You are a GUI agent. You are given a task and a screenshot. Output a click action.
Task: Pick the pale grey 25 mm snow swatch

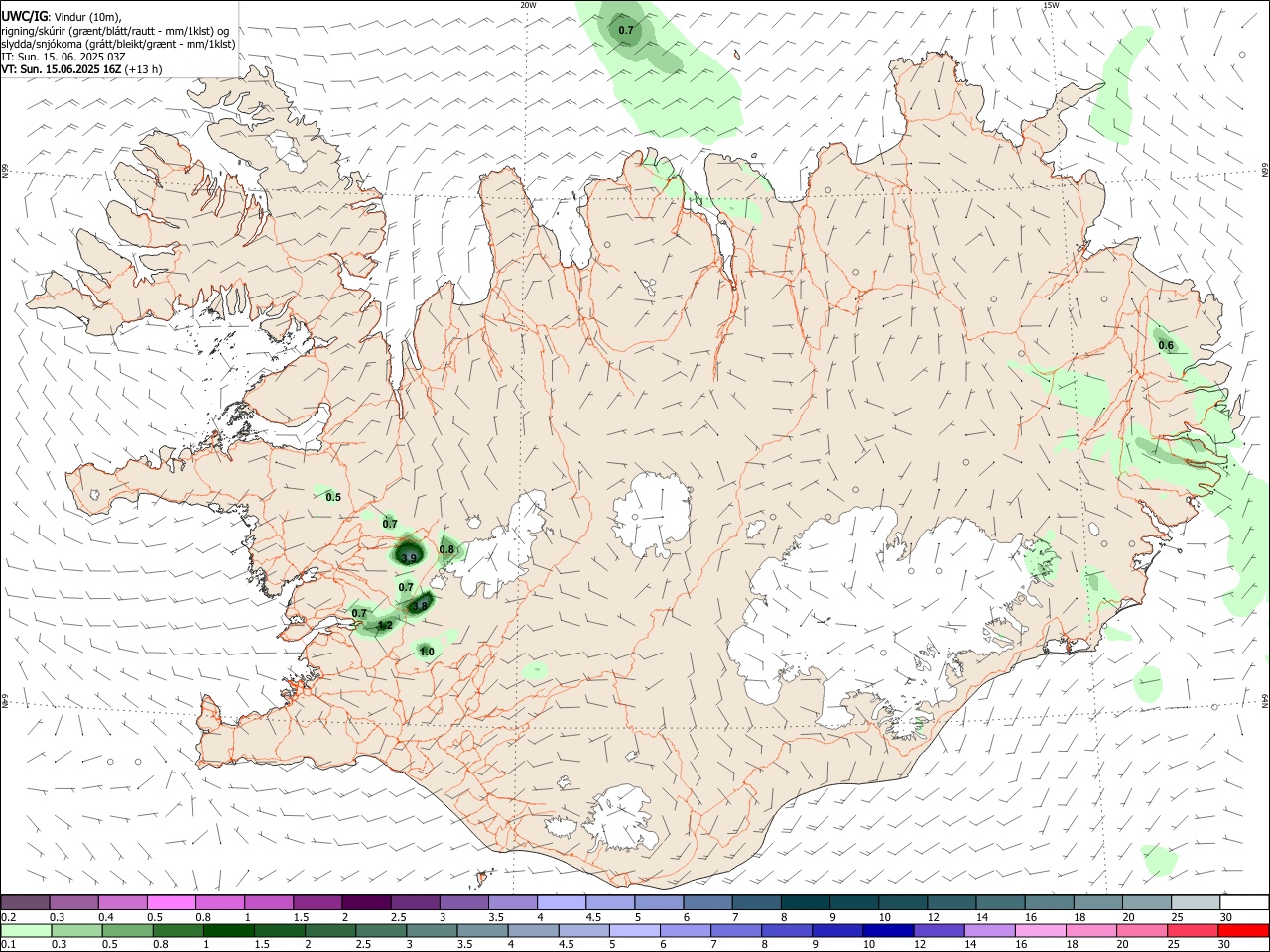(x=1196, y=903)
